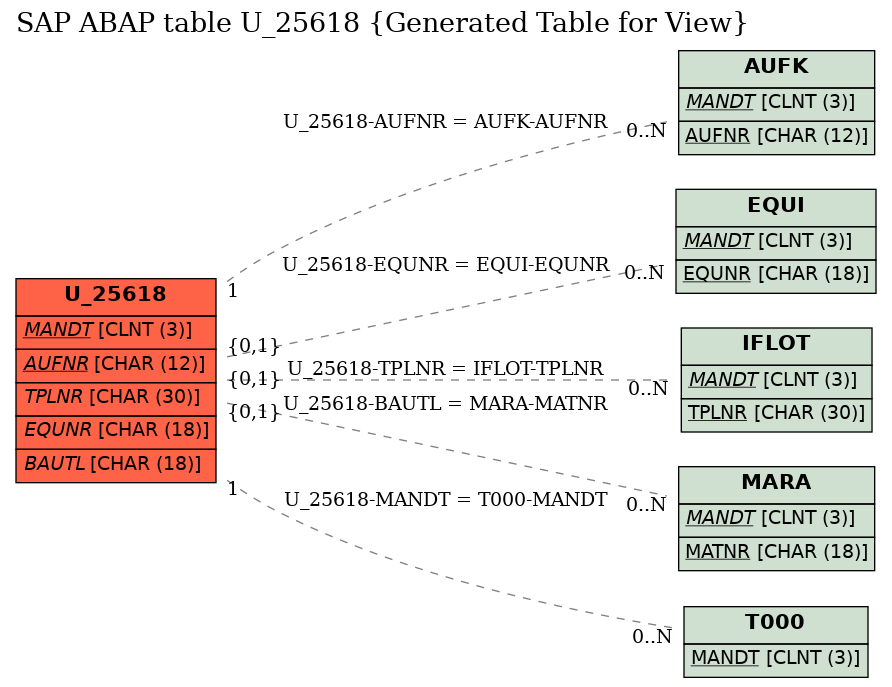
Task: Open the MARA table header
Action: pos(776,485)
